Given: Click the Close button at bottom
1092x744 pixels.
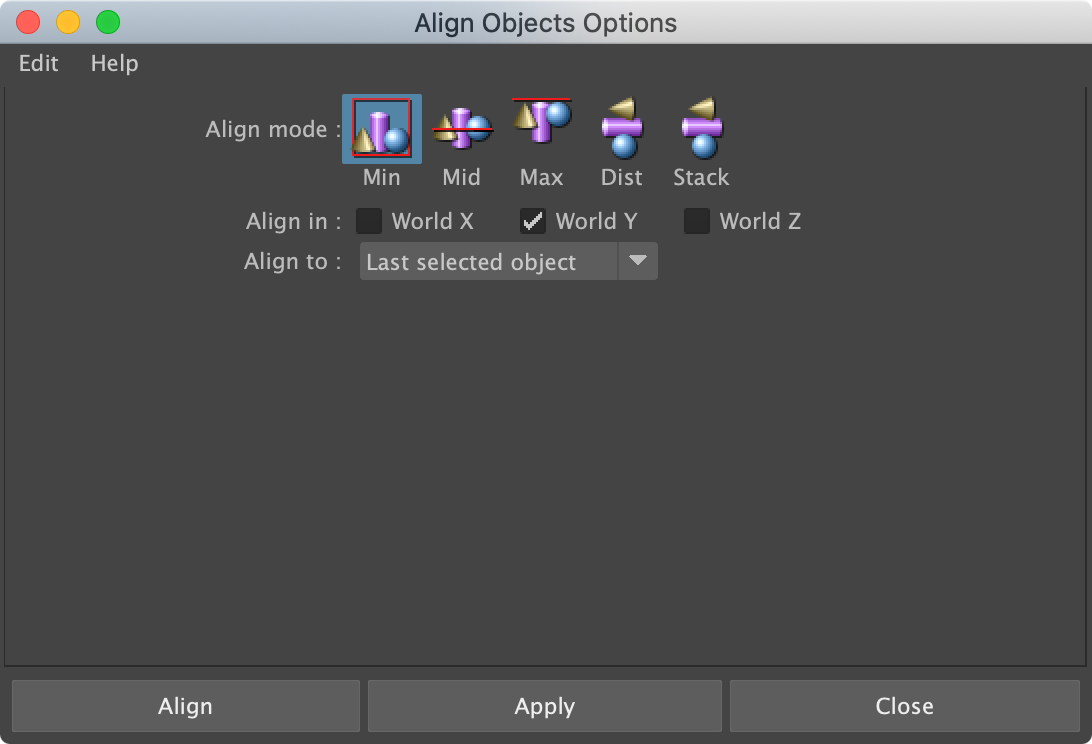Looking at the screenshot, I should pos(904,706).
